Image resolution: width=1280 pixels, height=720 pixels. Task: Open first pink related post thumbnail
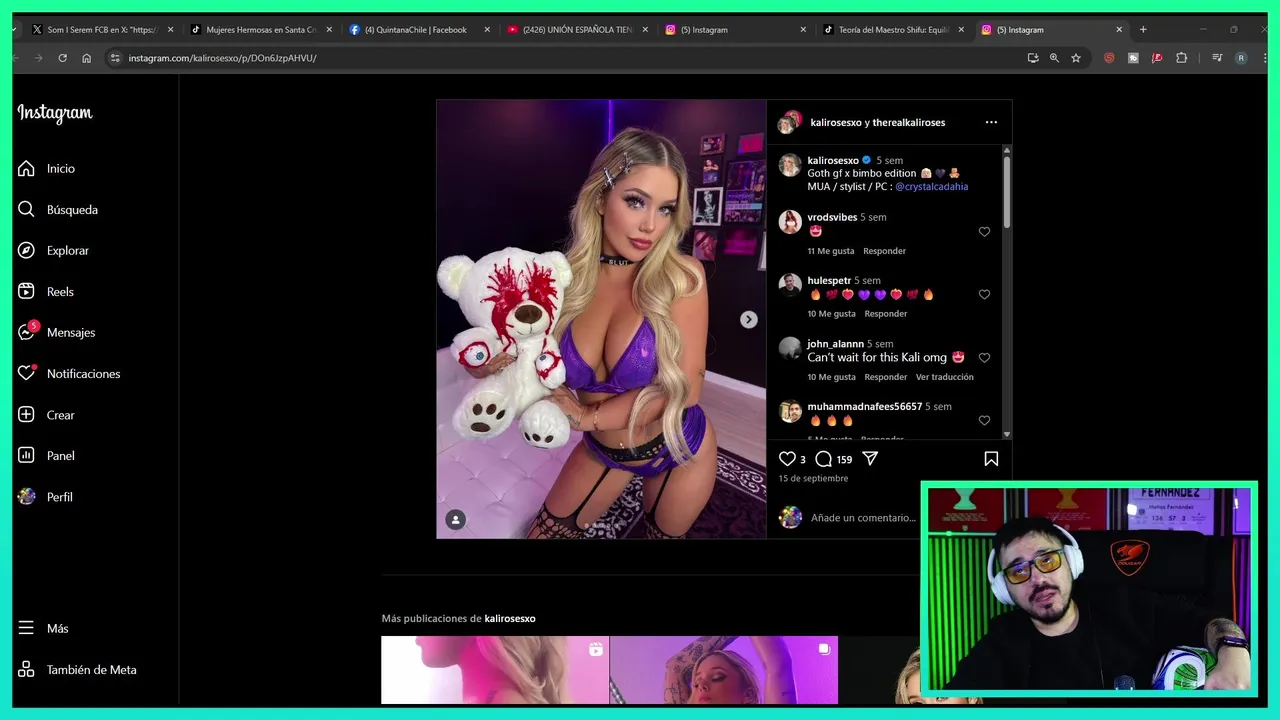point(495,670)
